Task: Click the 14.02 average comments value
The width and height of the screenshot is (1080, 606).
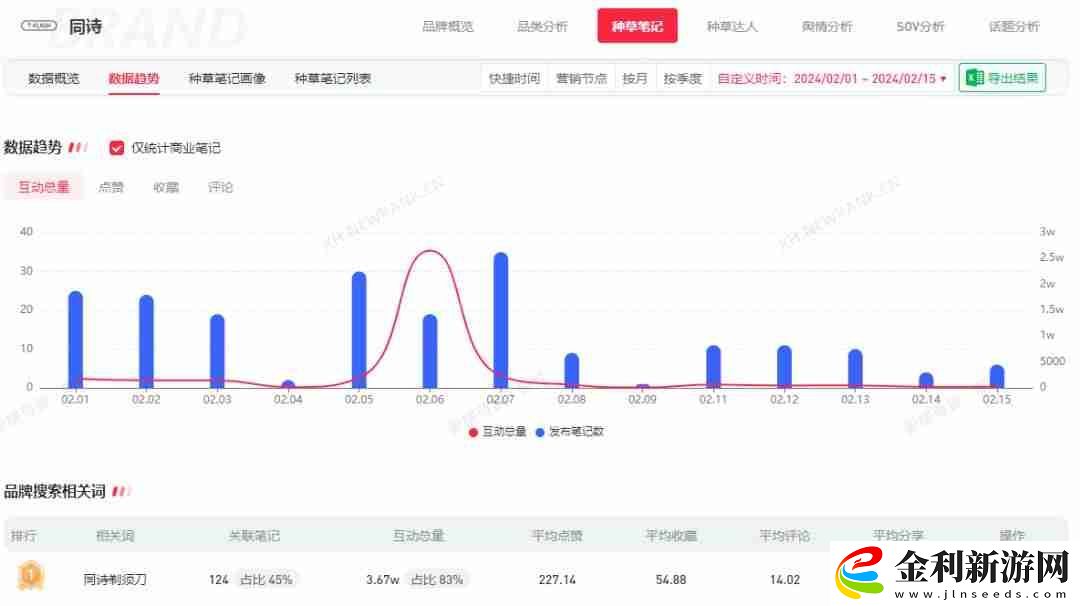Action: coord(785,580)
